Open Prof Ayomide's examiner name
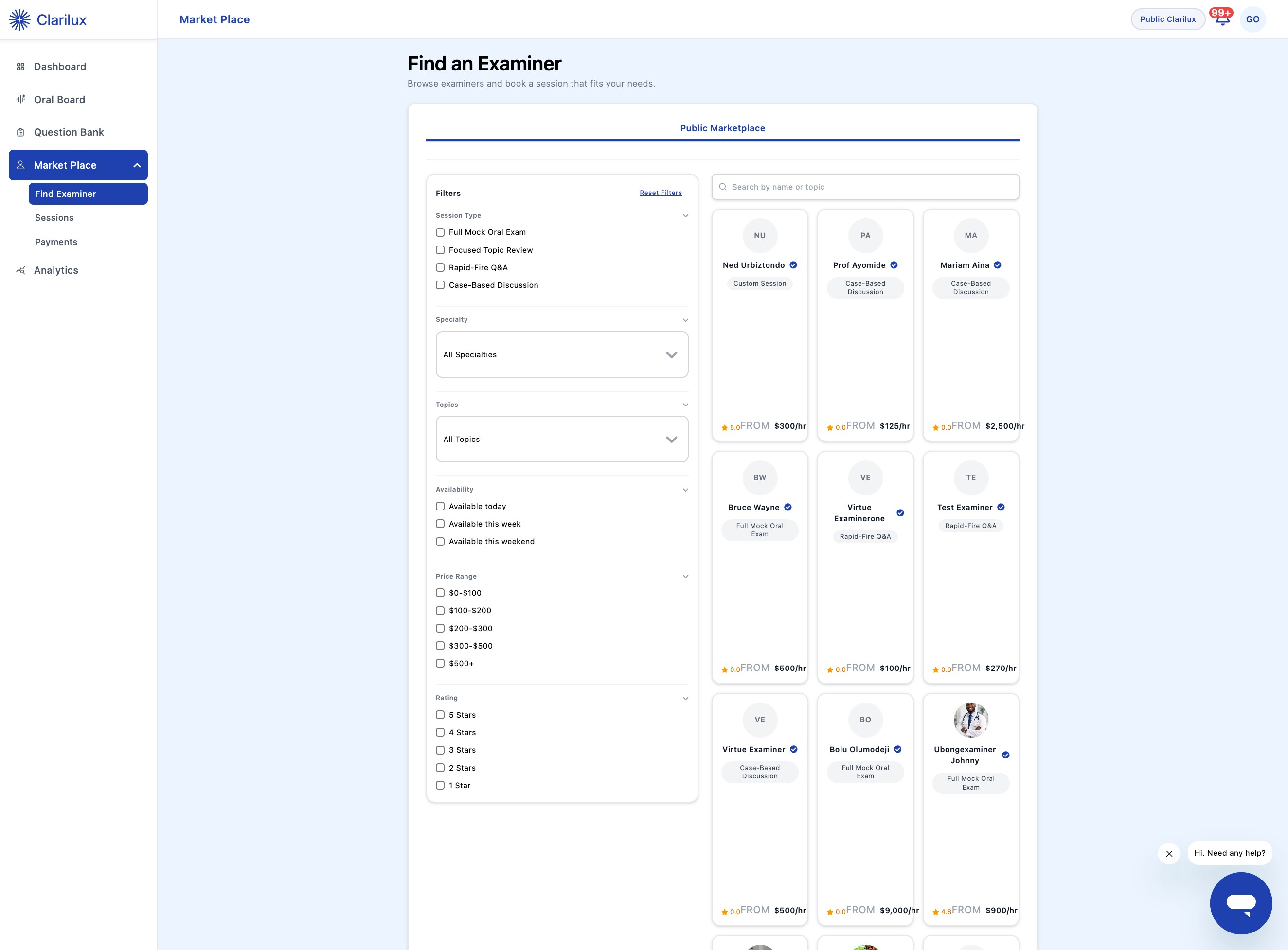The width and height of the screenshot is (1288, 950). tap(859, 265)
